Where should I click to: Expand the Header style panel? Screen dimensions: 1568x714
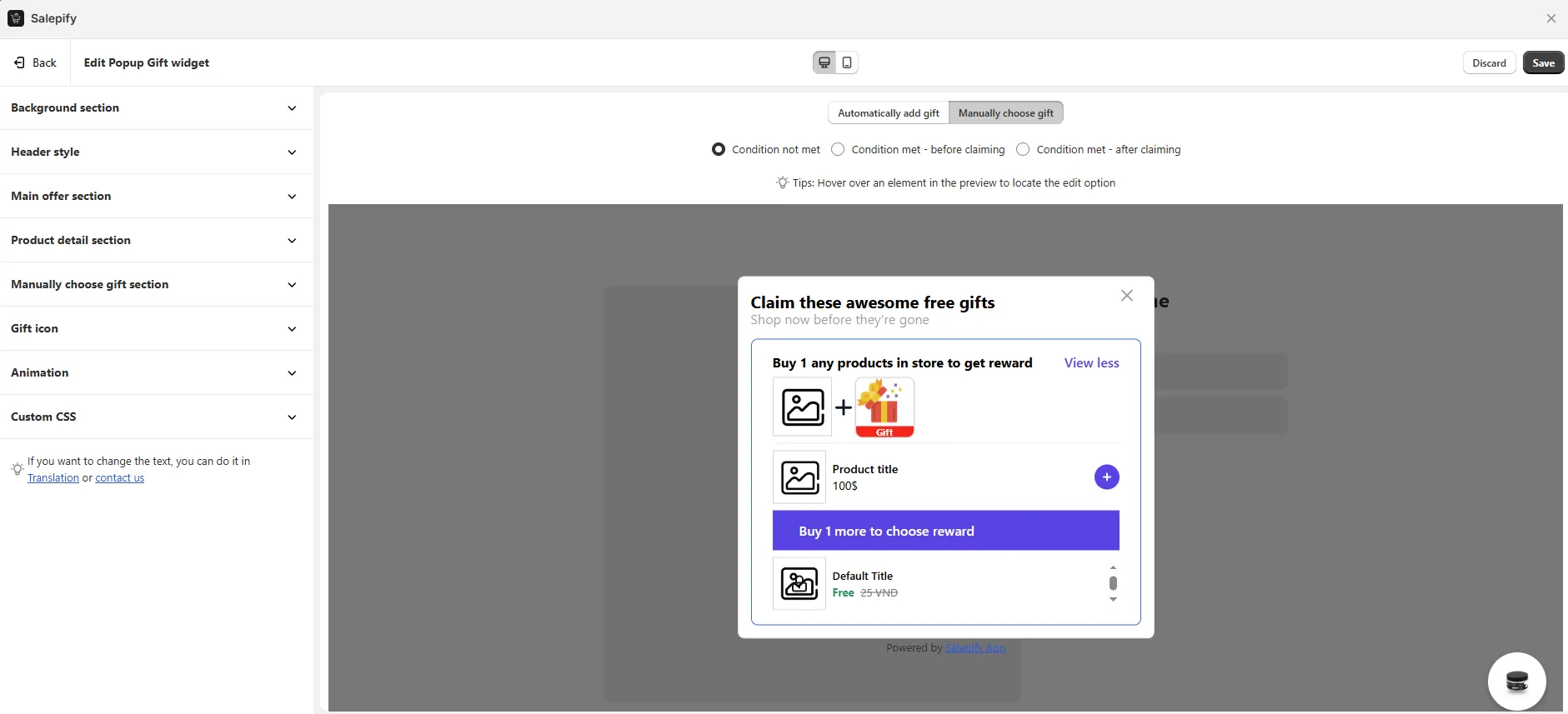pyautogui.click(x=157, y=152)
